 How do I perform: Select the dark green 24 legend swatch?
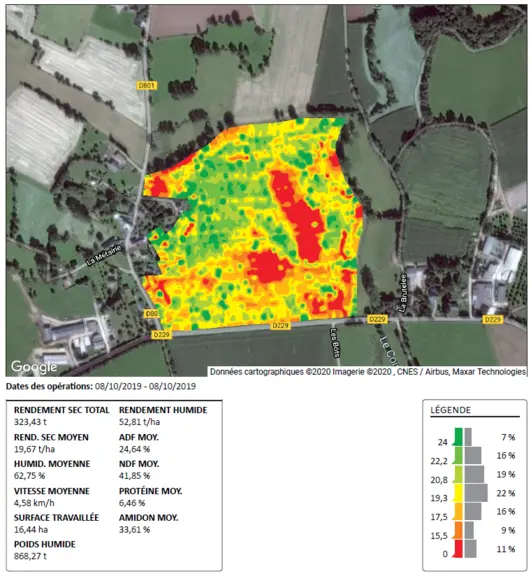click(458, 436)
